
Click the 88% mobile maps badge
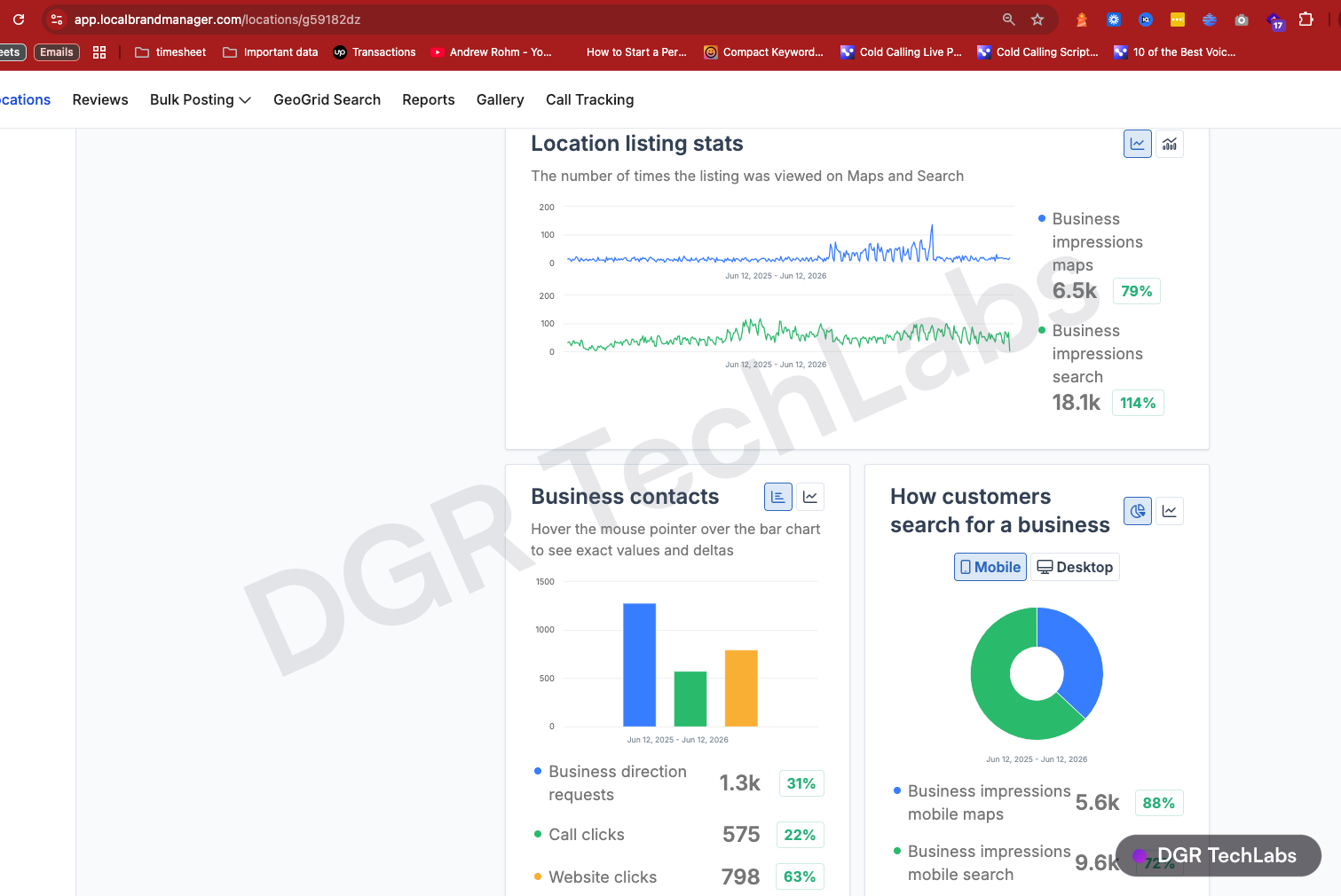pyautogui.click(x=1159, y=803)
